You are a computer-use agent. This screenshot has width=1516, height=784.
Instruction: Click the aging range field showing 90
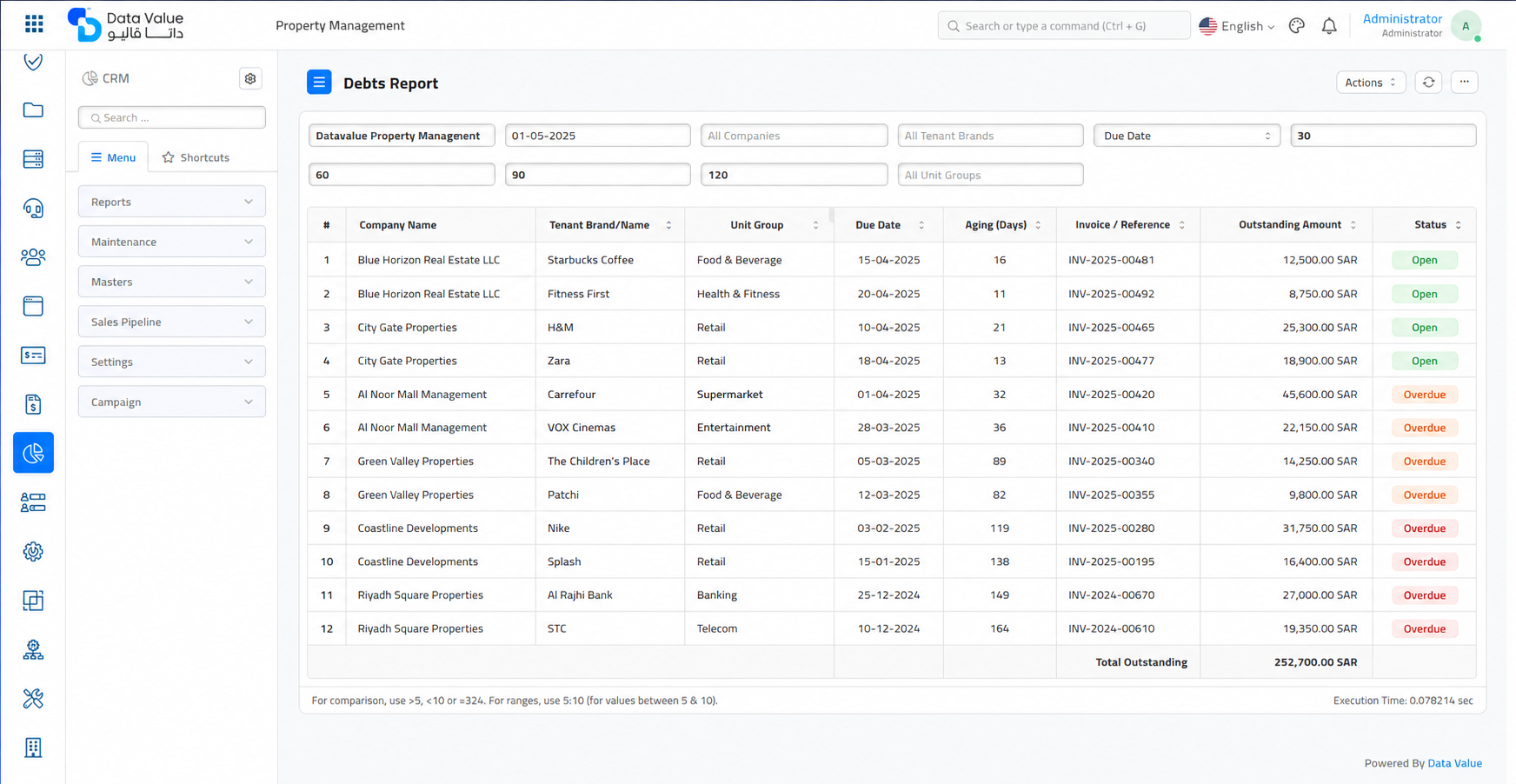(598, 175)
